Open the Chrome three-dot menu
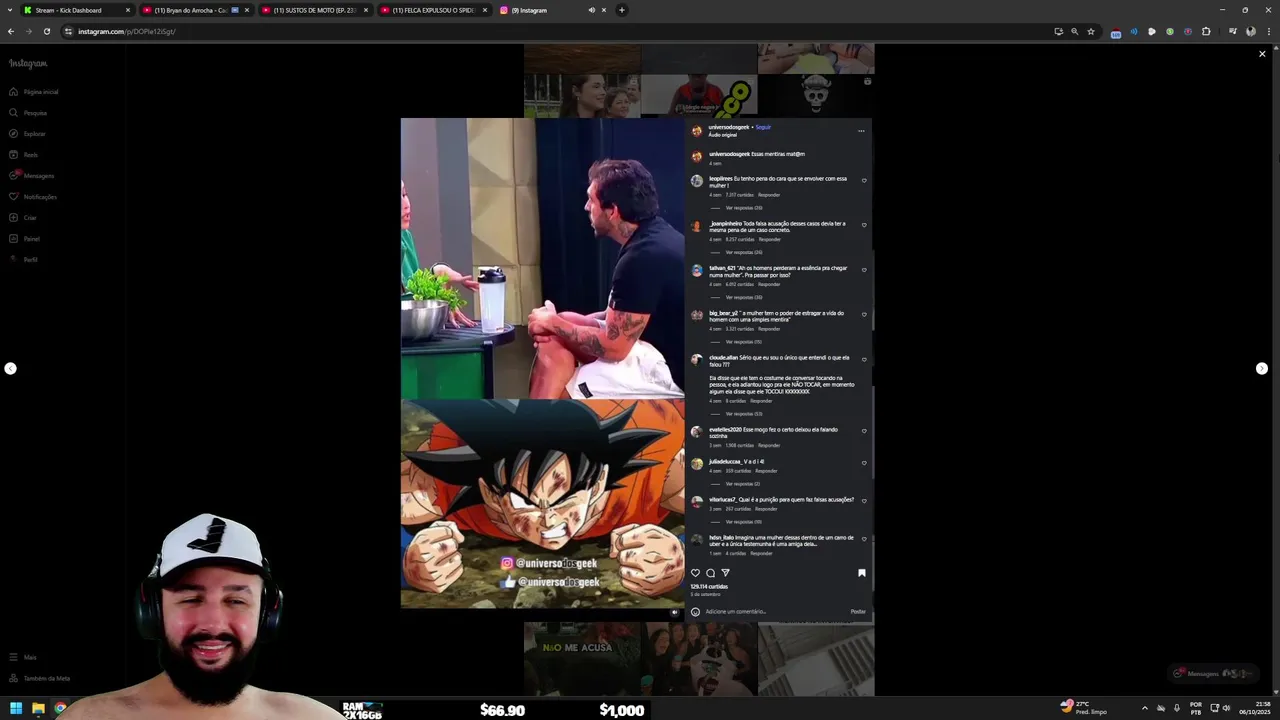 tap(1268, 31)
